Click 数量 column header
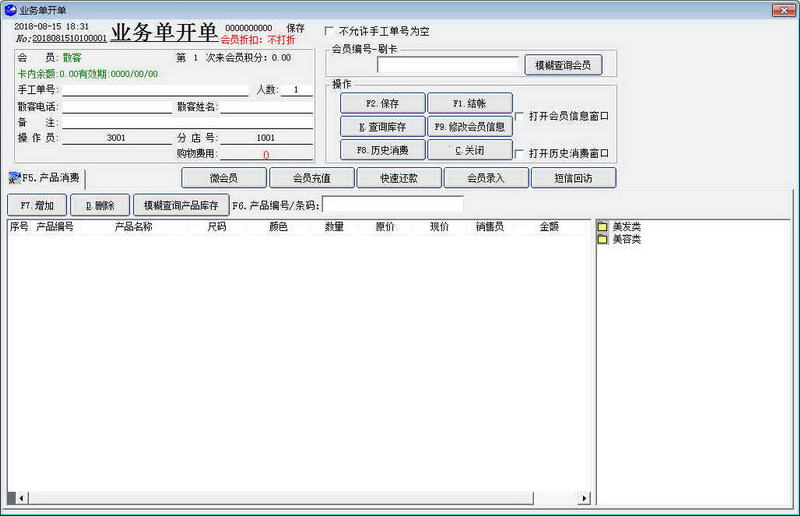 pos(334,227)
